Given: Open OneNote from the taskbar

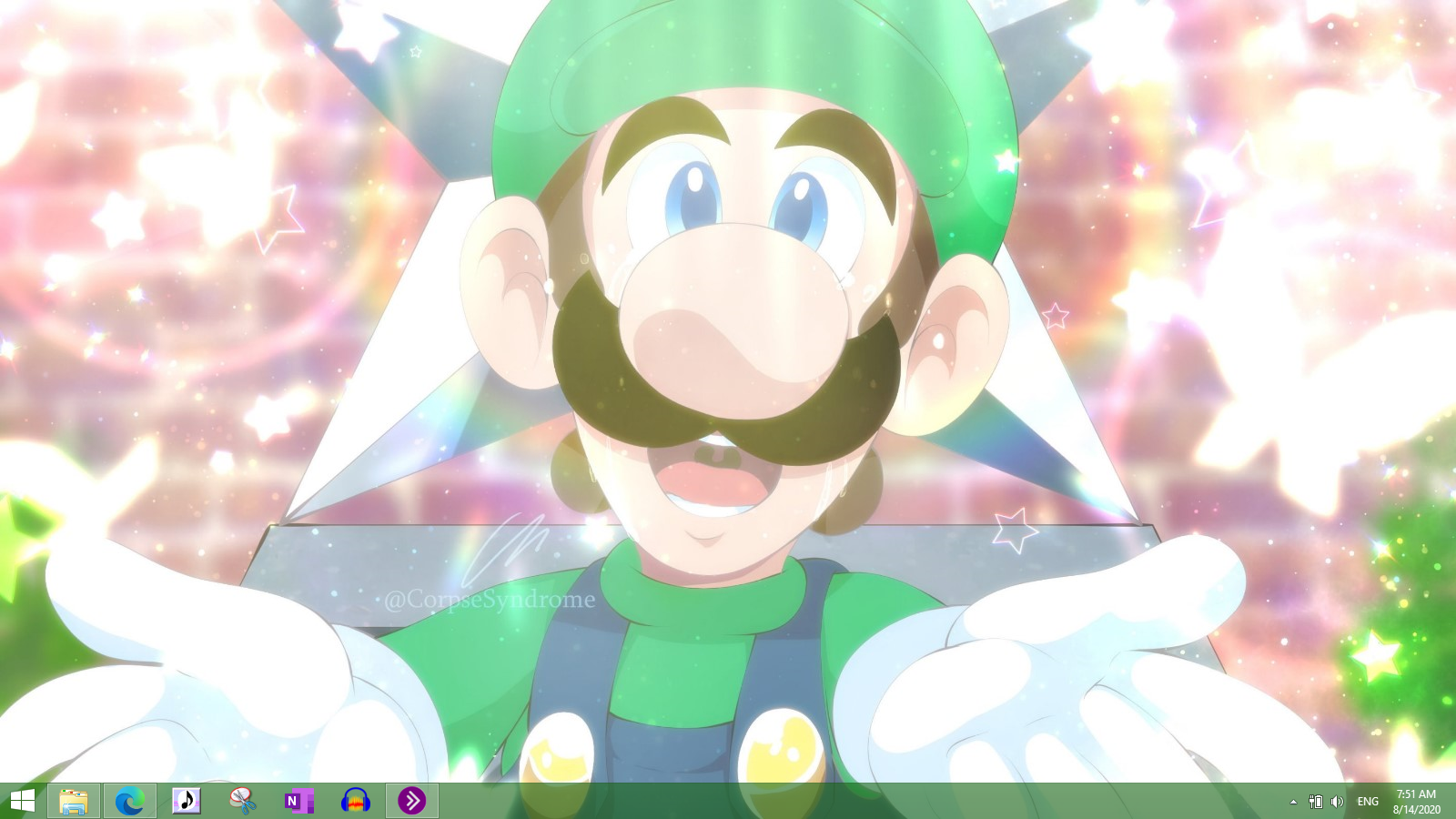Looking at the screenshot, I should tap(299, 801).
